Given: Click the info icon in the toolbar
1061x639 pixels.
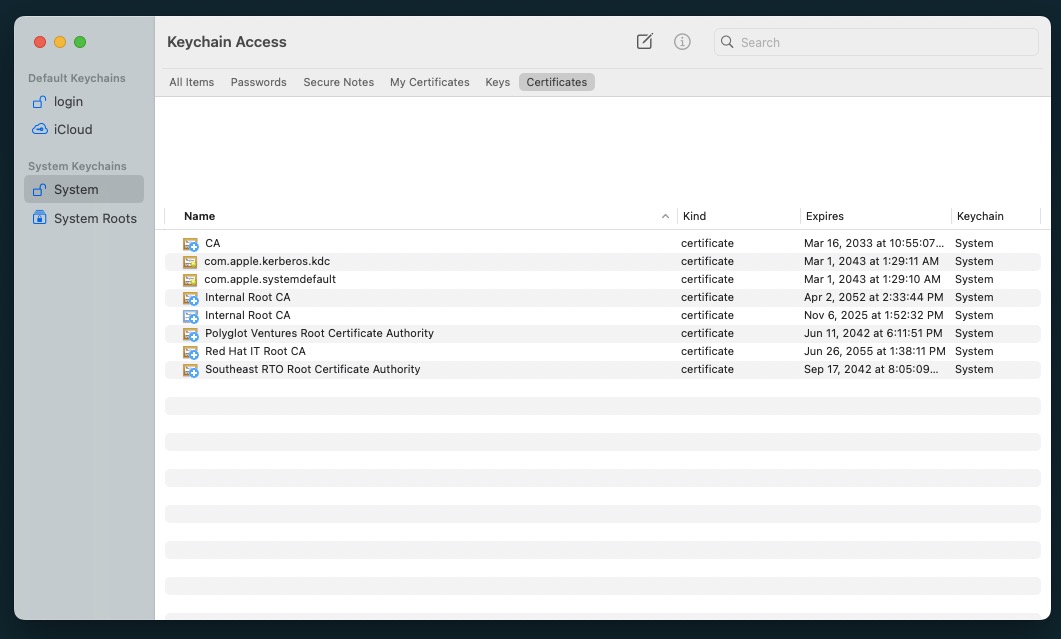Looking at the screenshot, I should point(682,42).
